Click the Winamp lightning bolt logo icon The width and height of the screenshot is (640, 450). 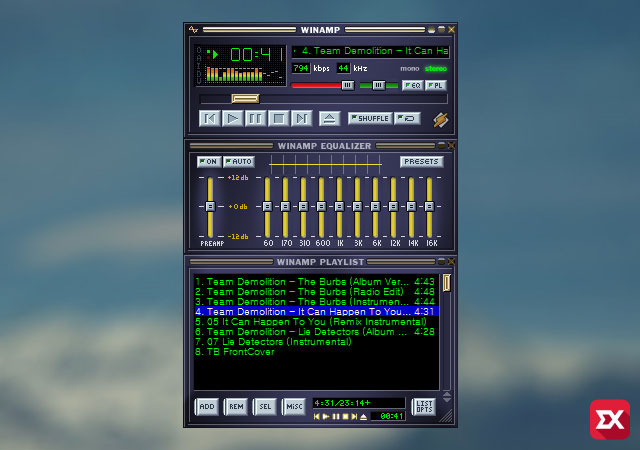point(441,119)
